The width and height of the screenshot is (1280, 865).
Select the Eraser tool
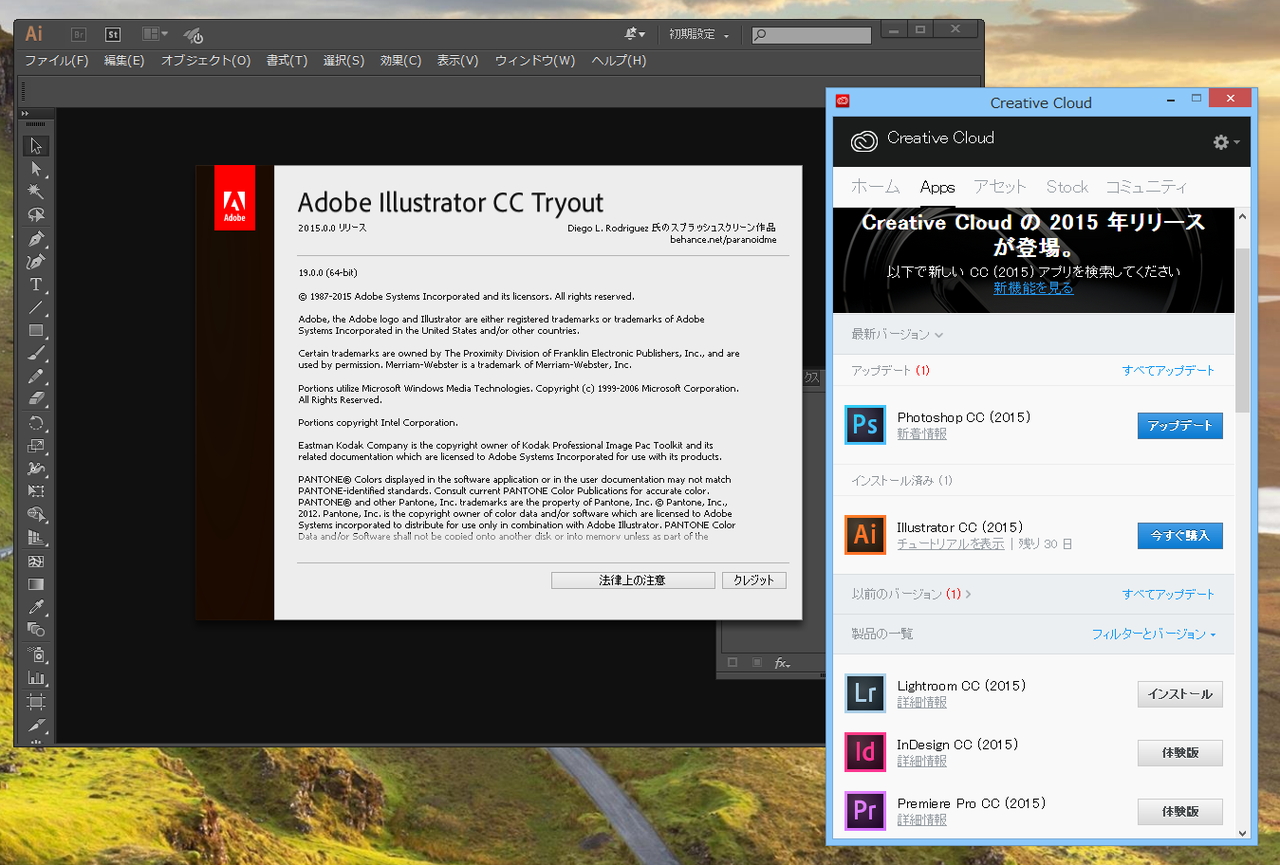pos(36,400)
